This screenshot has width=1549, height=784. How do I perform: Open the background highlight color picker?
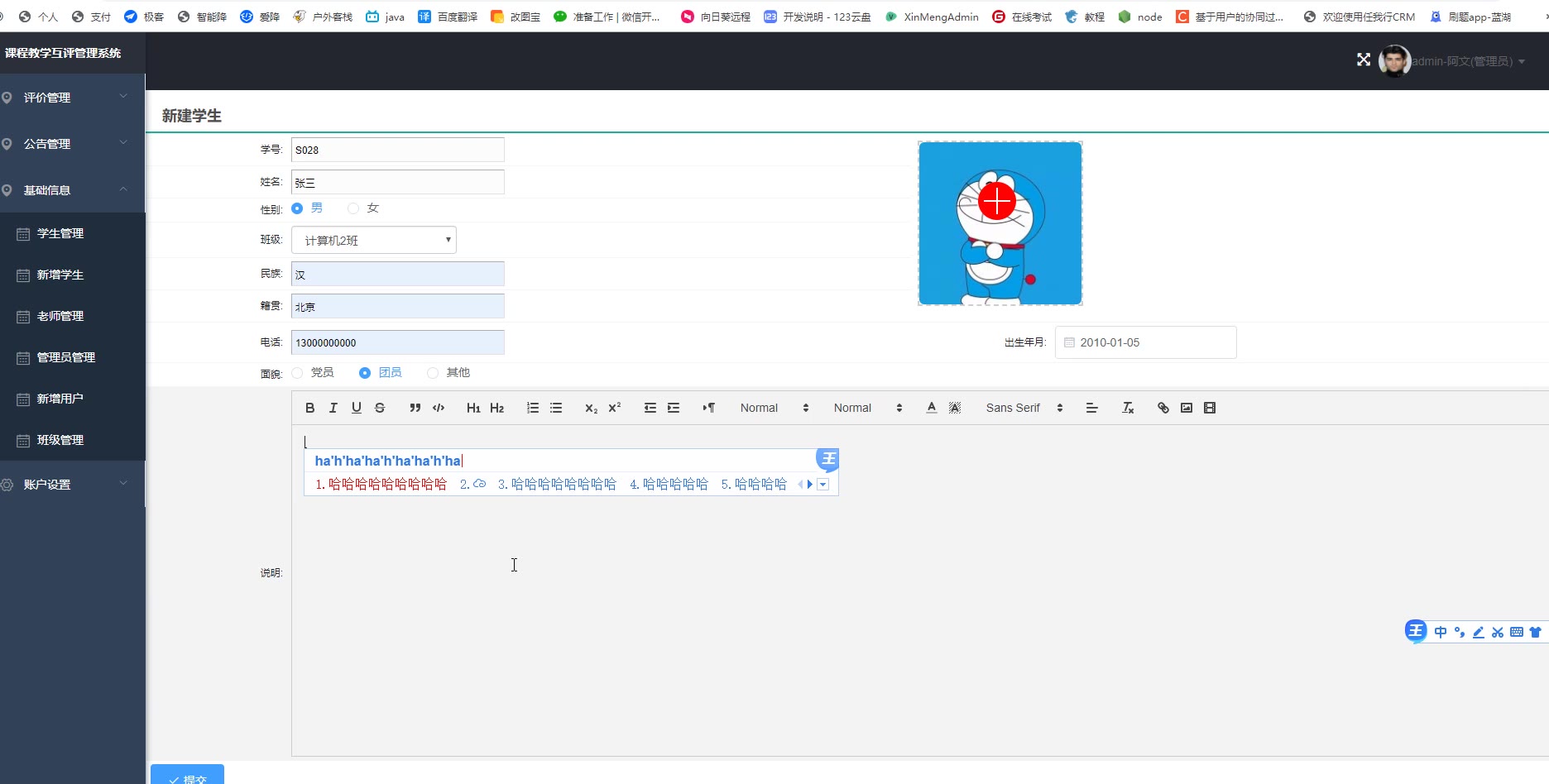pos(955,408)
